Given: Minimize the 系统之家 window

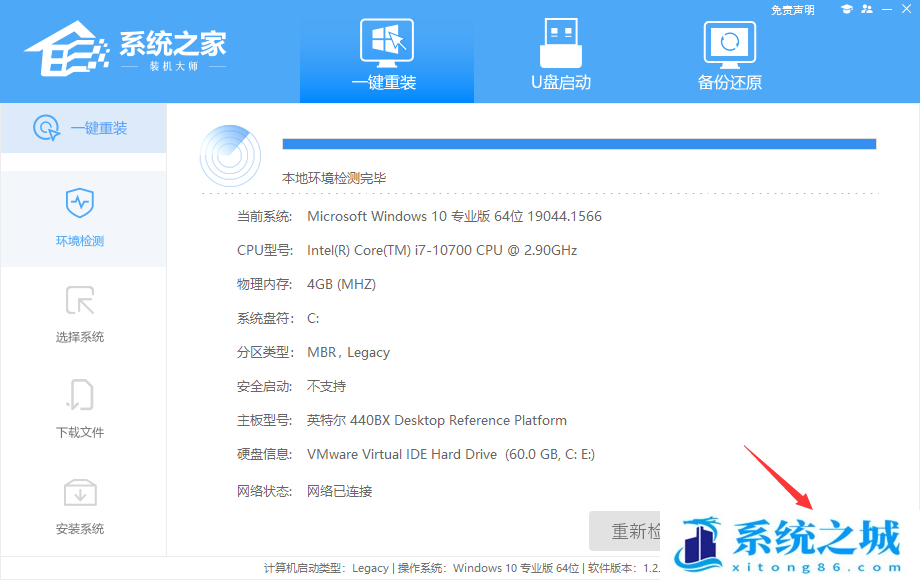Looking at the screenshot, I should (x=887, y=9).
